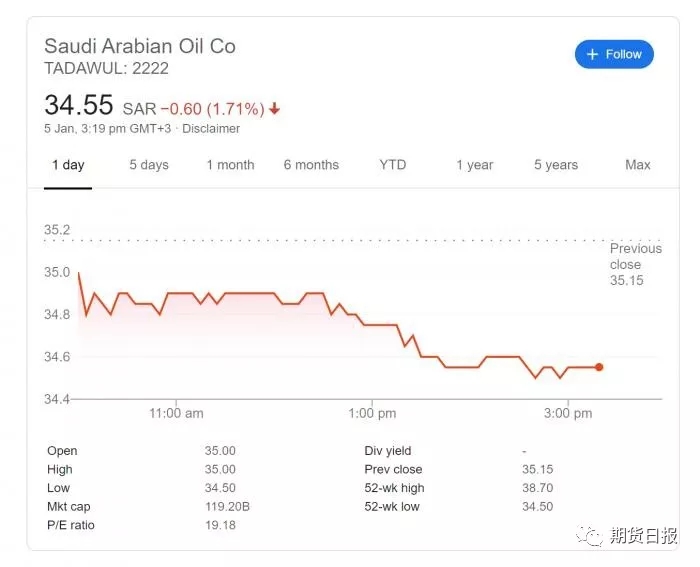Click the Mkt cap value 119.20B
This screenshot has height=567, width=700.
point(227,507)
